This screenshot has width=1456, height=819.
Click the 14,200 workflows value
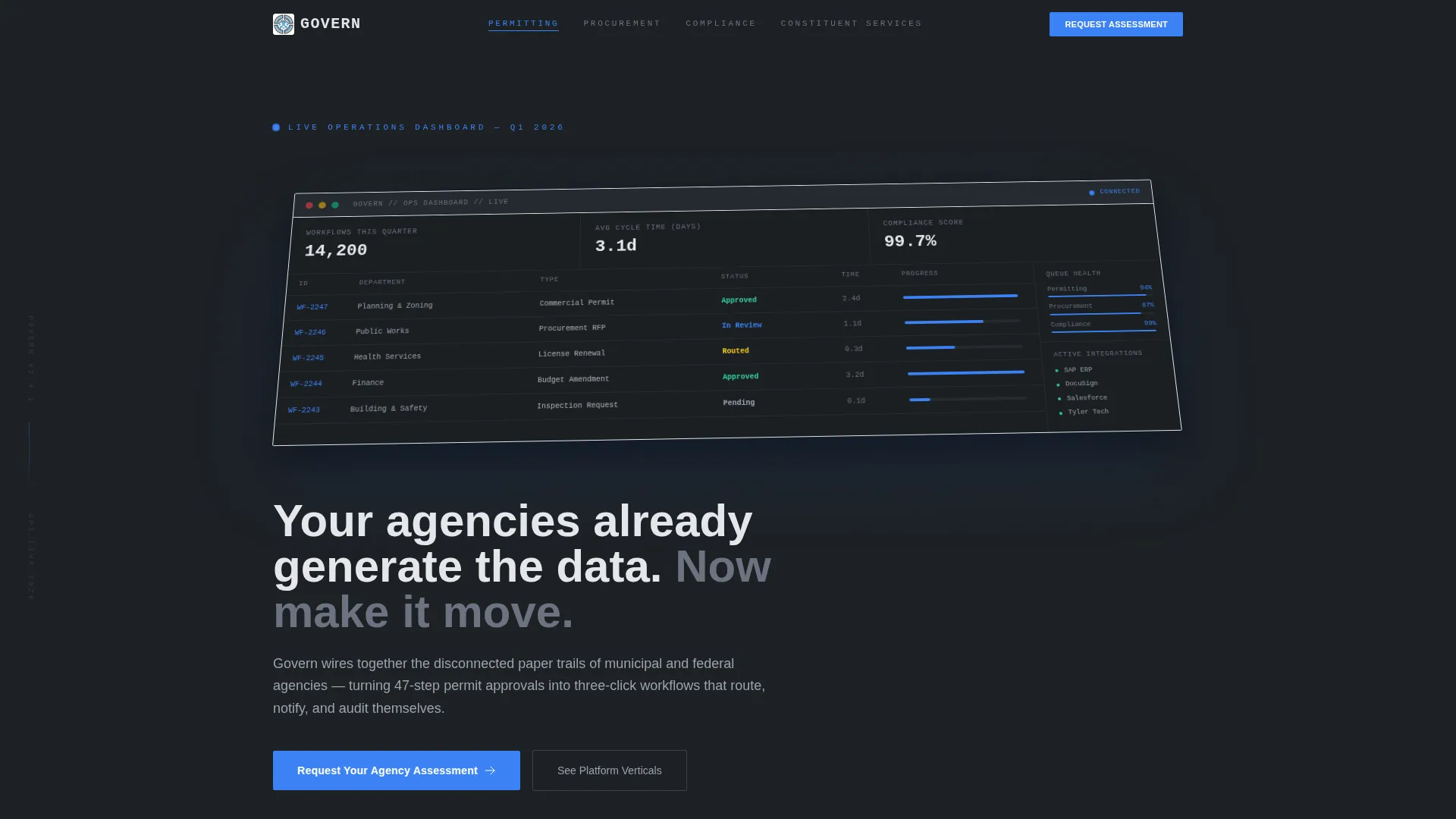coord(336,250)
